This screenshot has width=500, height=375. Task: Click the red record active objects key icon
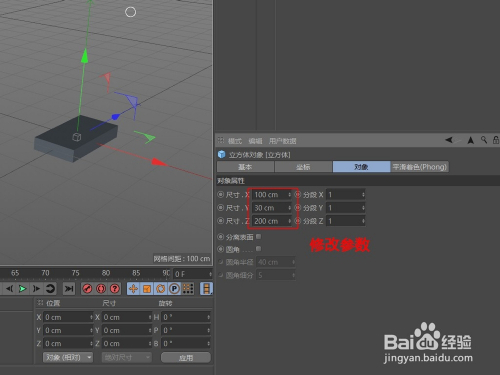[87, 289]
